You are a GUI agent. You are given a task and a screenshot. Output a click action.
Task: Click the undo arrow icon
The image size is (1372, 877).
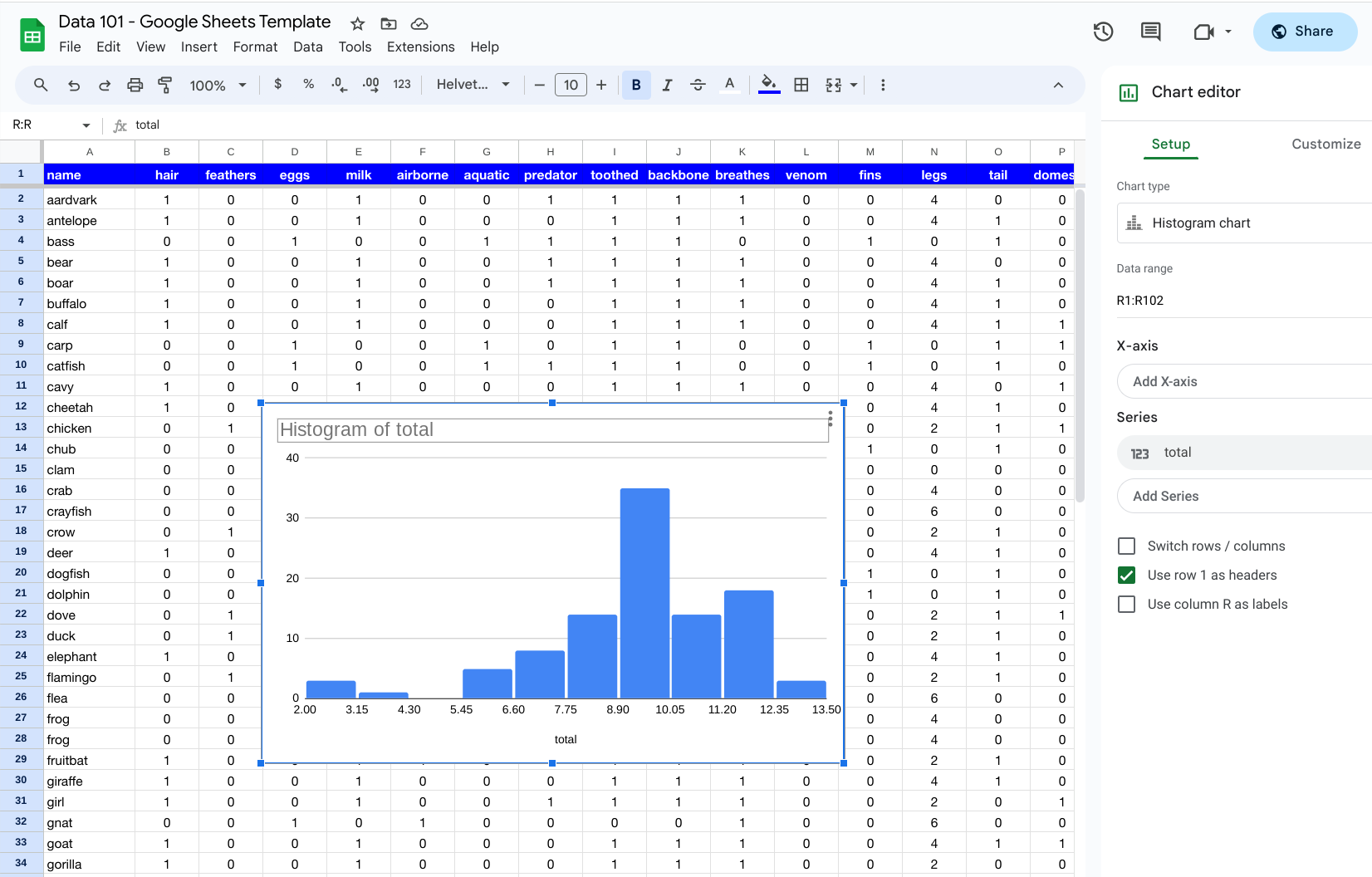click(74, 85)
